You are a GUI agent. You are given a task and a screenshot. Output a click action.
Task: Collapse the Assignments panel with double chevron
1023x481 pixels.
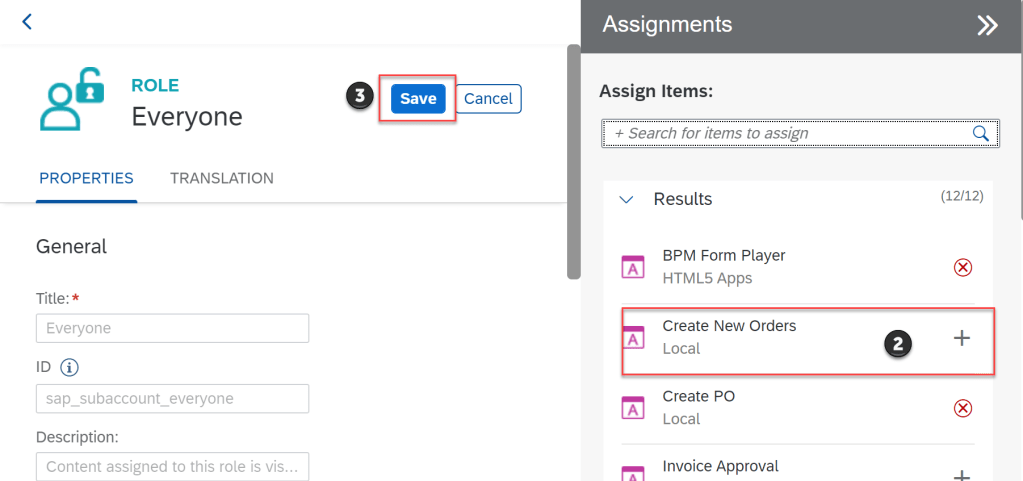coord(987,26)
